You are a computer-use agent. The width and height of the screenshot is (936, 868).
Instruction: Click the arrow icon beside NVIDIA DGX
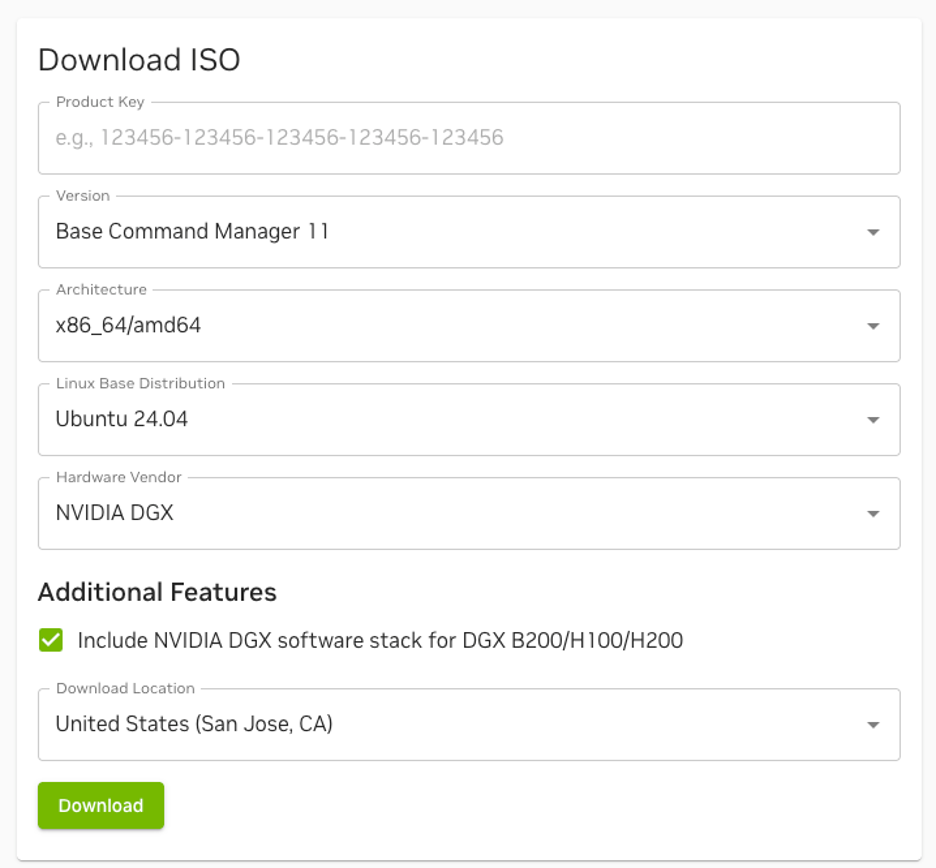[873, 514]
